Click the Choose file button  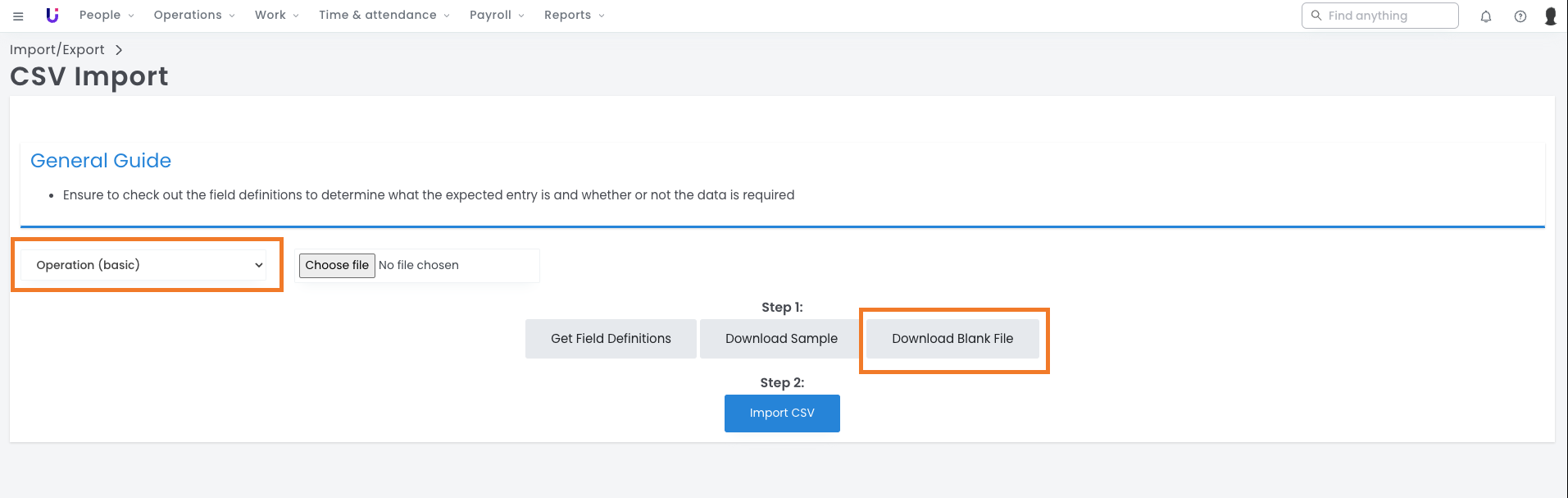[x=337, y=266]
